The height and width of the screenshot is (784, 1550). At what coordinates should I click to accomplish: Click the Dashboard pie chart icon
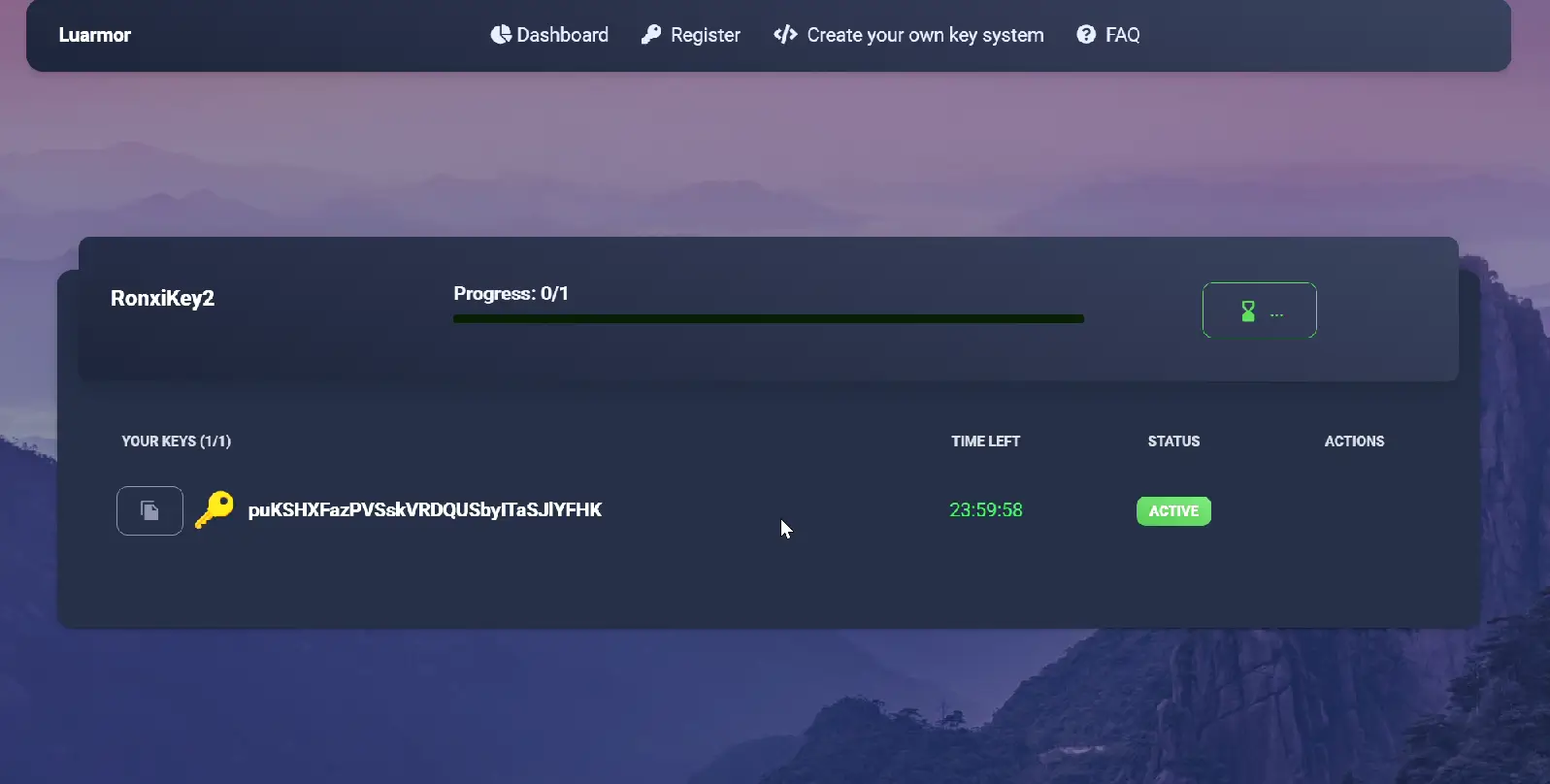501,35
